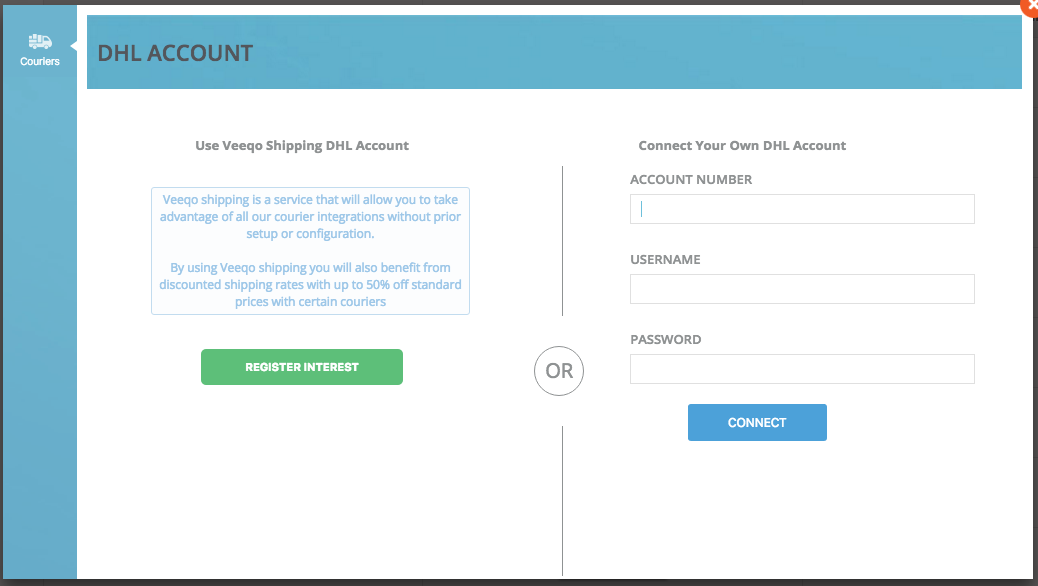Image resolution: width=1038 pixels, height=586 pixels.
Task: Click the PASSWORD label
Action: 665,340
